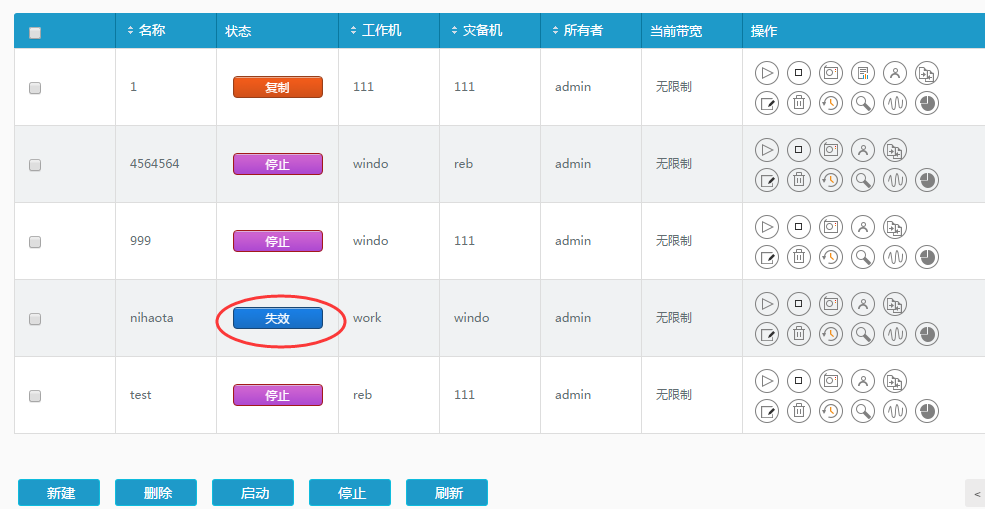Click the square stop icon for rule test
The width and height of the screenshot is (985, 509).
pos(798,381)
